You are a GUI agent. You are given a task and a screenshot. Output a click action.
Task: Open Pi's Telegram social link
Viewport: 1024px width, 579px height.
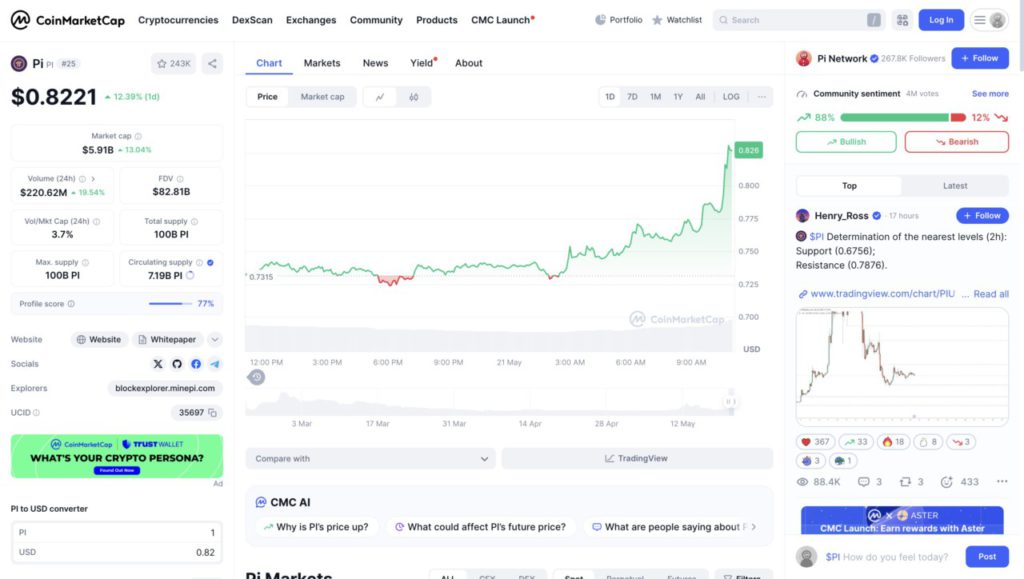pos(215,364)
